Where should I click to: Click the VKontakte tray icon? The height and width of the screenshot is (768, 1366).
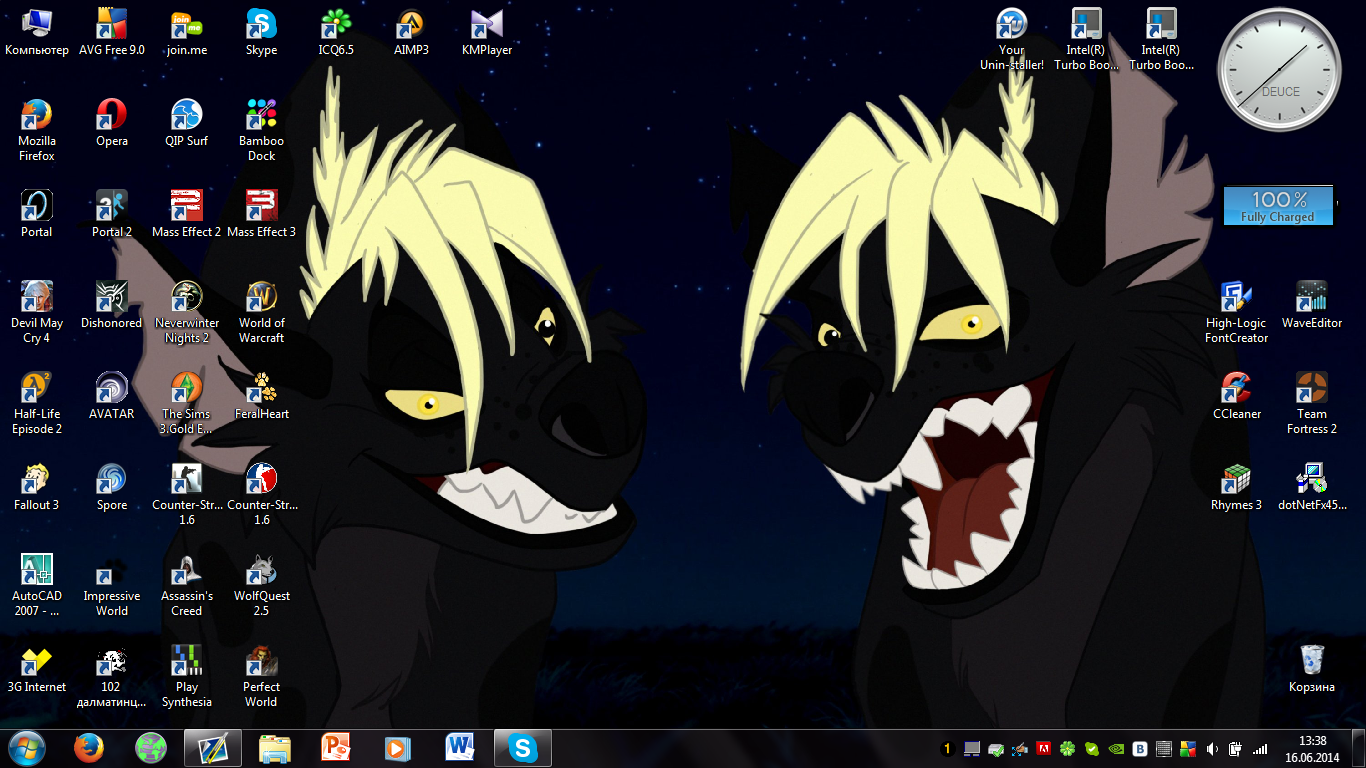click(1140, 749)
